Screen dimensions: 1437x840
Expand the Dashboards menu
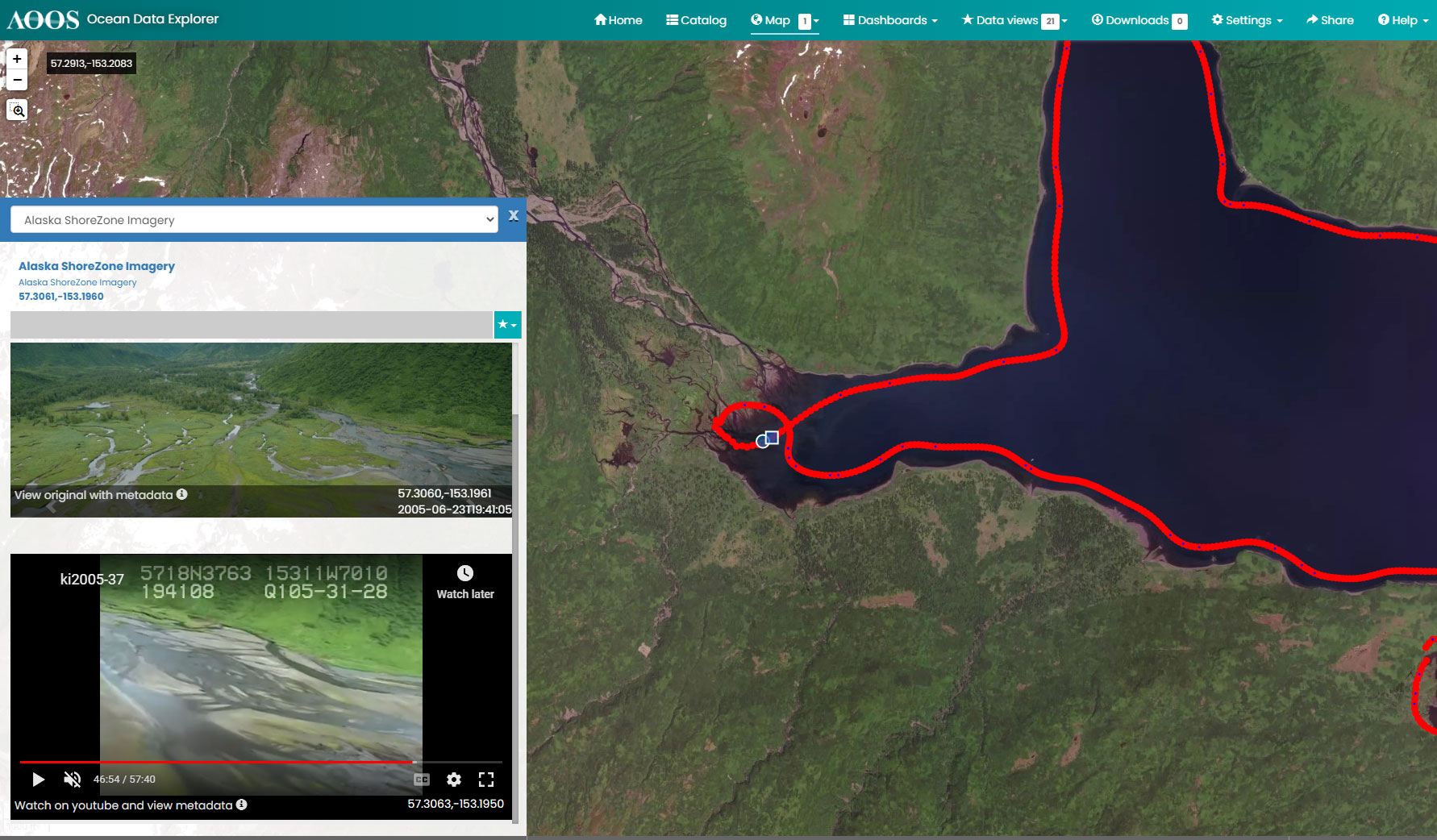pos(890,20)
